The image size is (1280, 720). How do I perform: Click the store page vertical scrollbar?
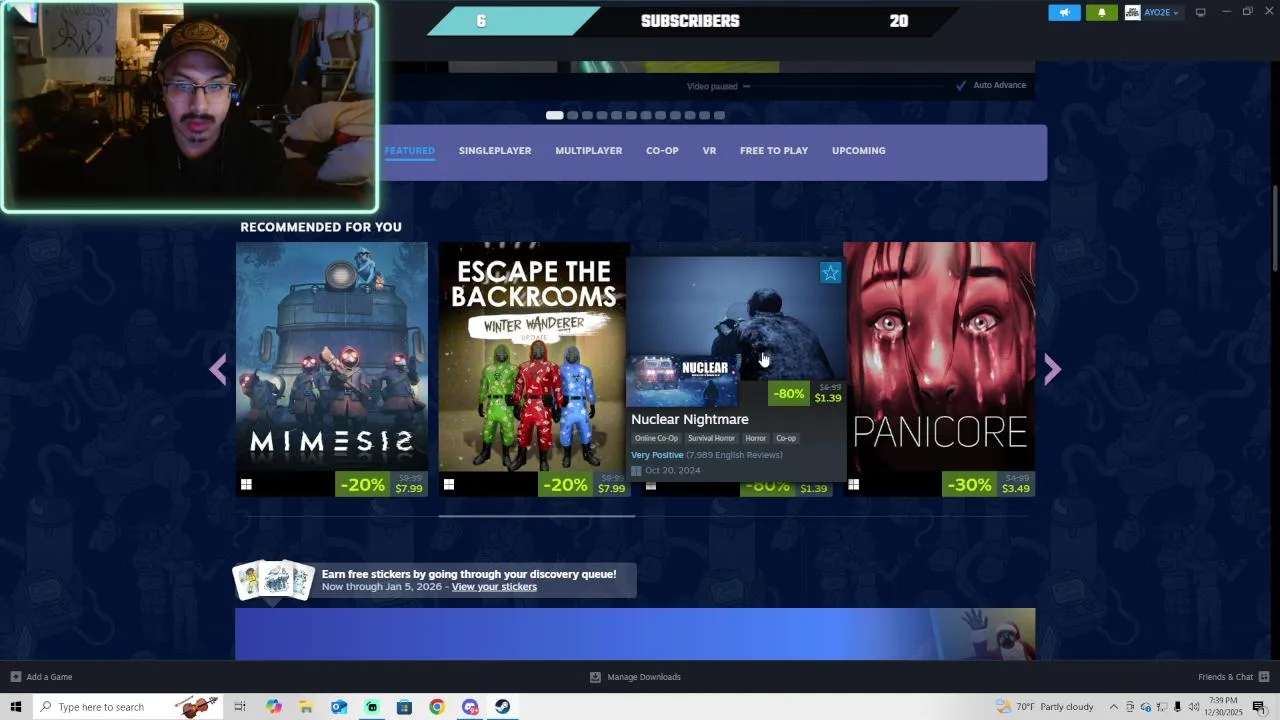1275,228
